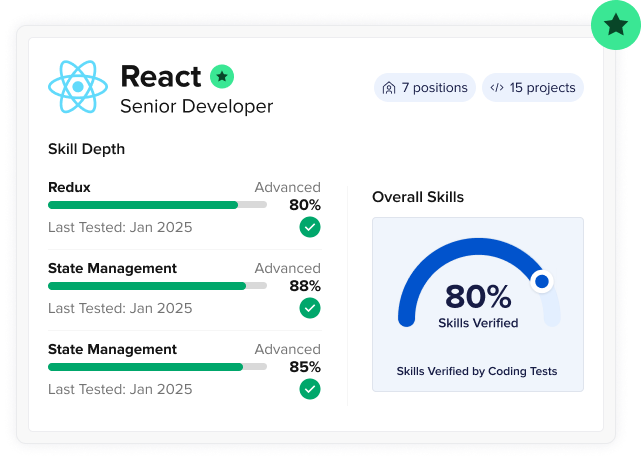Viewport: 641px width, 460px height.
Task: Click the blue knob on the skills gauge
Action: click(x=542, y=281)
